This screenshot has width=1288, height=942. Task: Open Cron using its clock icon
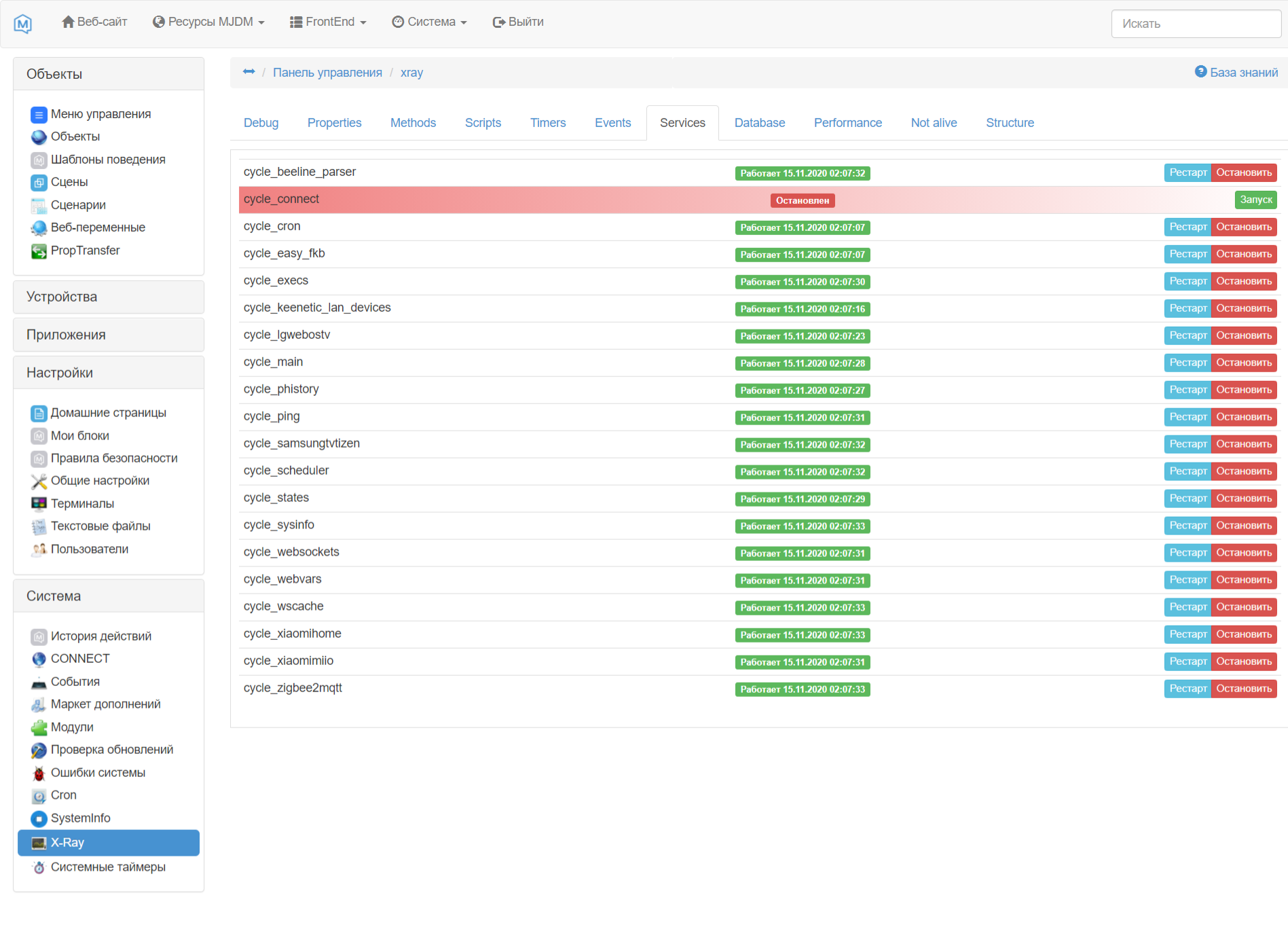pos(38,795)
